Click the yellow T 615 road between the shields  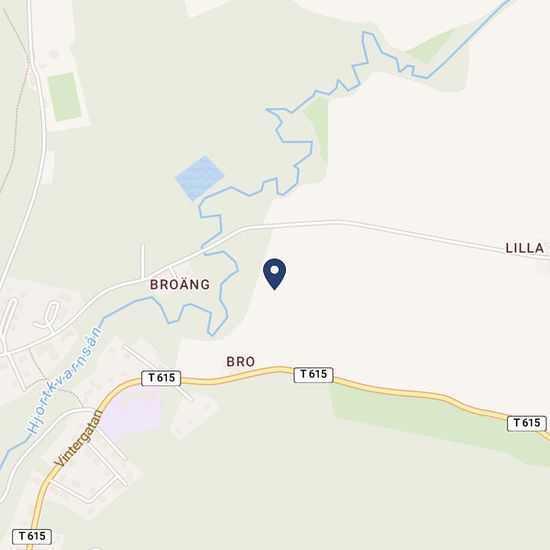[x=237, y=375]
